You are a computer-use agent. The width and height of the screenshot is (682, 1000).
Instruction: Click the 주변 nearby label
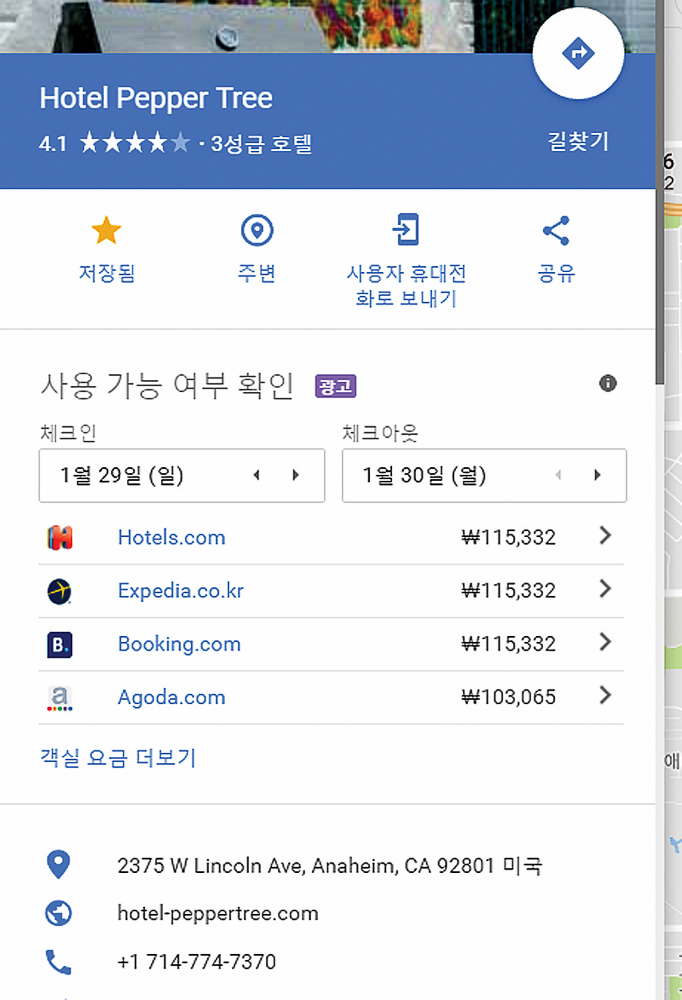pos(256,274)
